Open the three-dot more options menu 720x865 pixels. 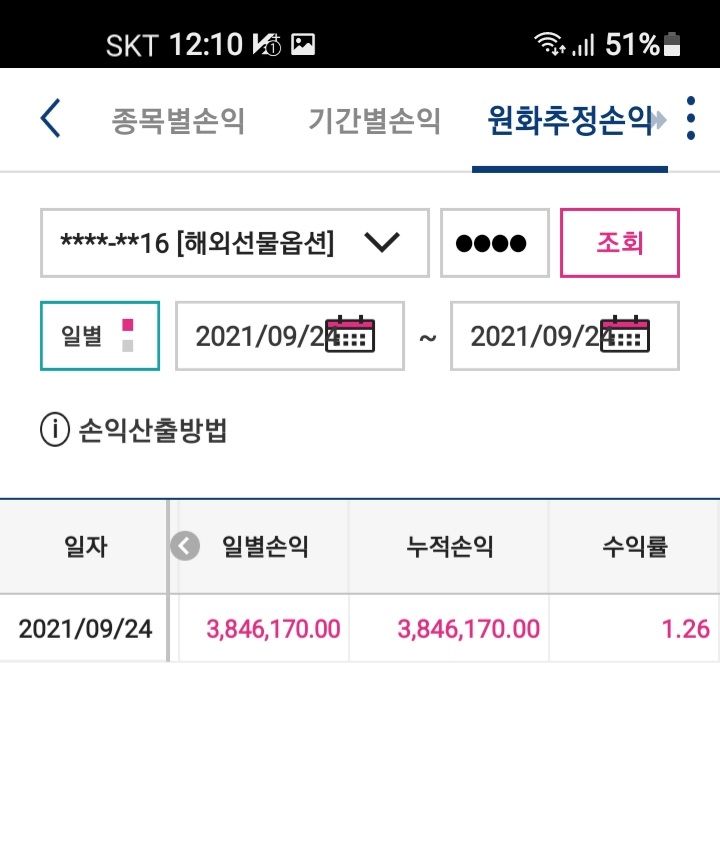pyautogui.click(x=690, y=118)
